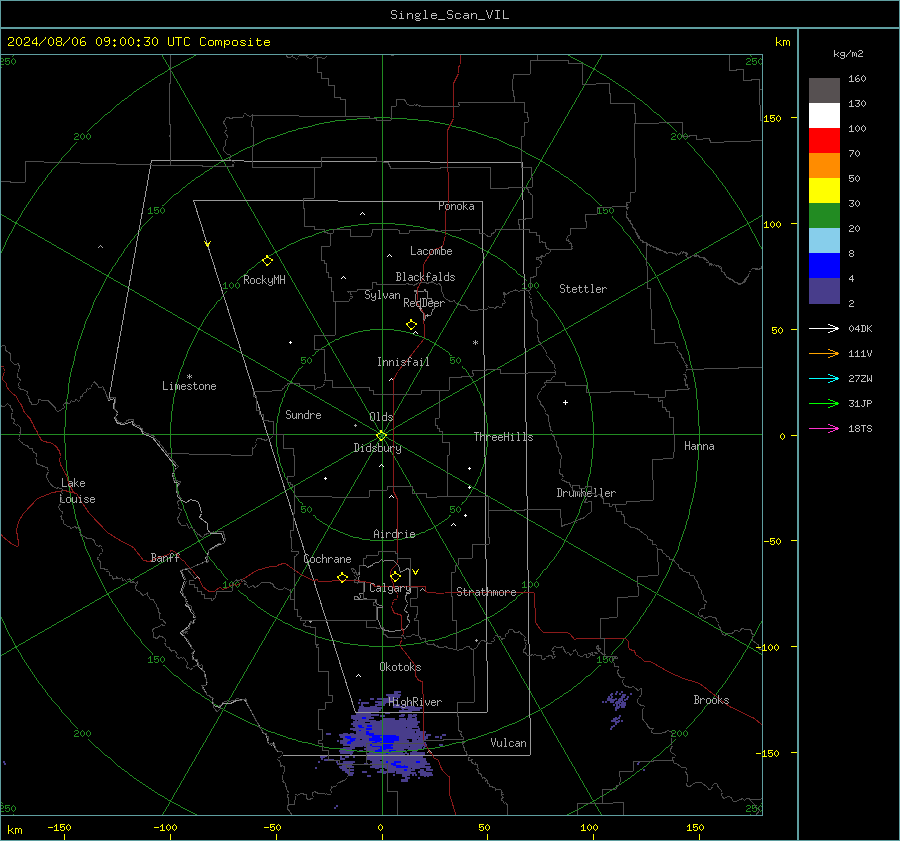The width and height of the screenshot is (900, 841).
Task: Click the green 31JP arrow in legend
Action: 824,404
